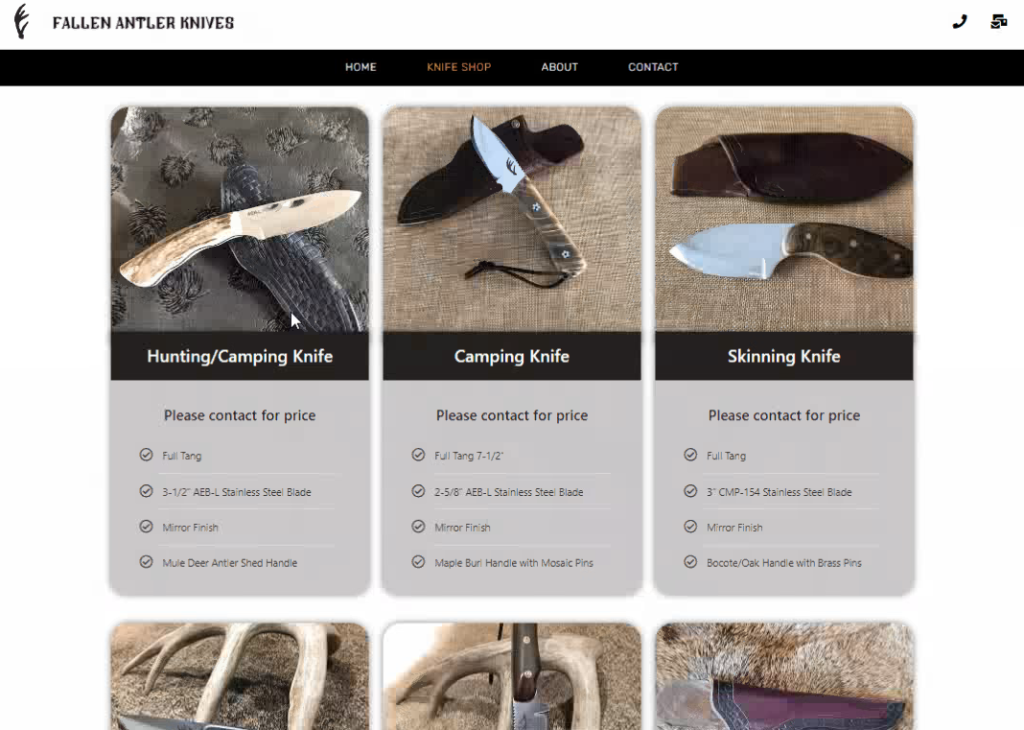1024x730 pixels.
Task: Click the antler logo icon
Action: (22, 22)
